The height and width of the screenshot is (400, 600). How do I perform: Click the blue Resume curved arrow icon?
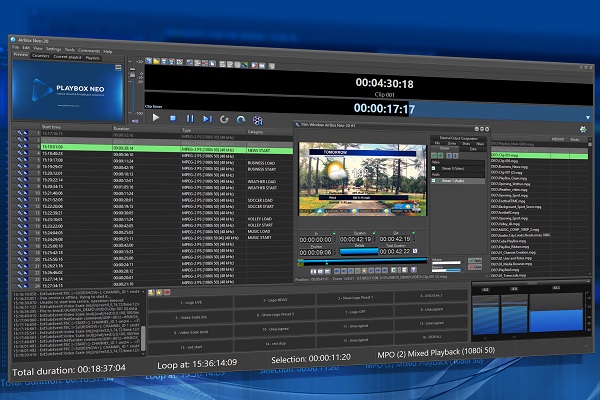tap(241, 120)
